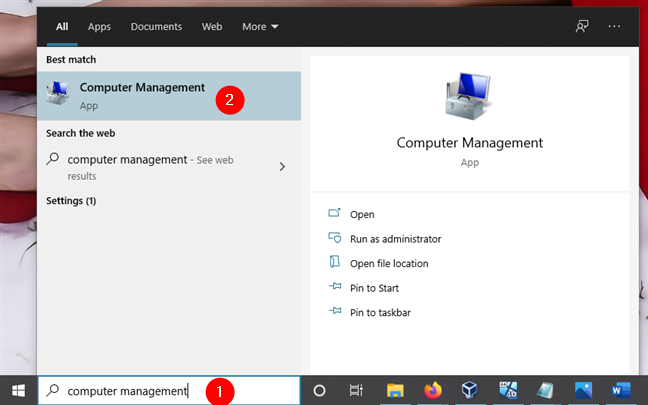Viewport: 648px width, 405px height.
Task: Switch to the All search tab
Action: point(62,27)
